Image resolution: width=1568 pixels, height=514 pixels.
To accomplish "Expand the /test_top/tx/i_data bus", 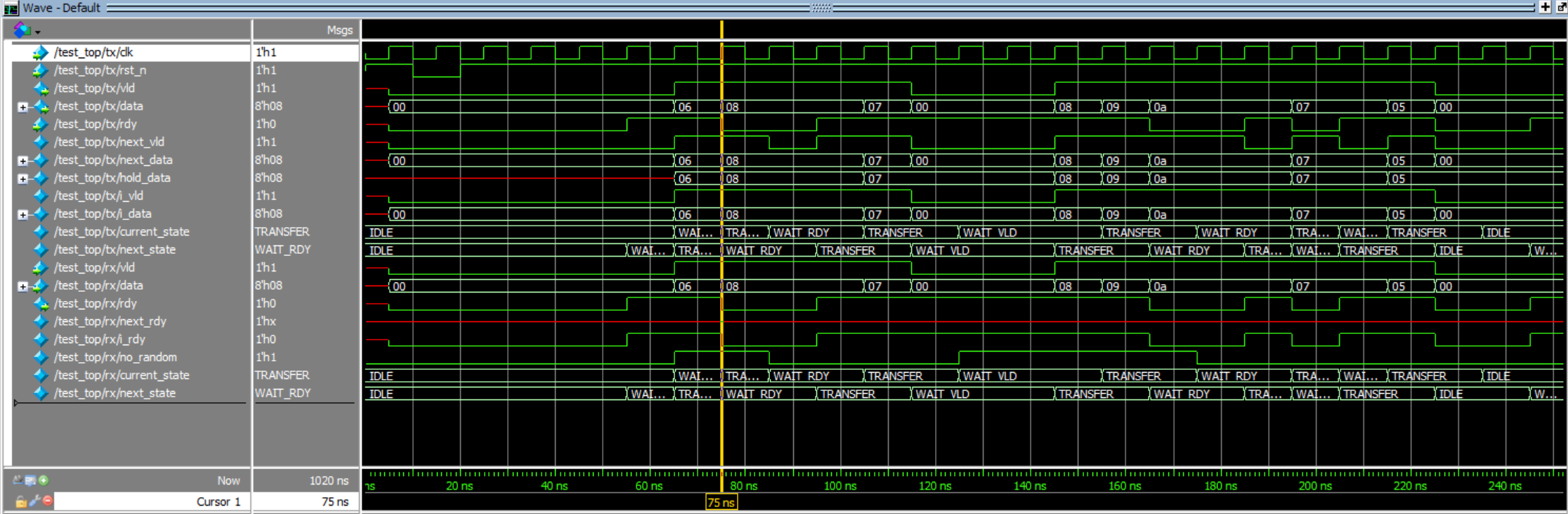I will (22, 214).
